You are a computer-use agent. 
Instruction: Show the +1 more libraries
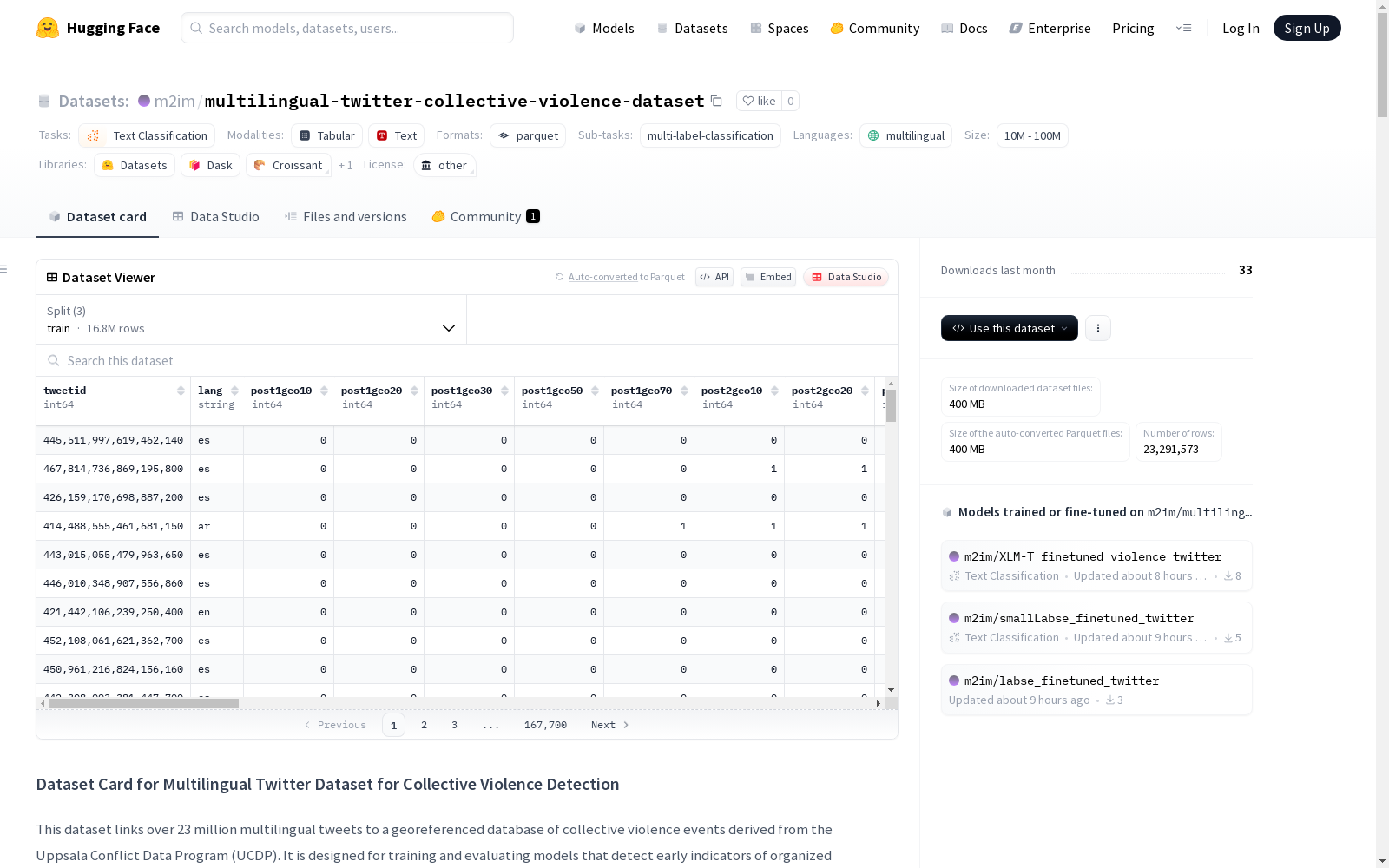click(x=346, y=165)
